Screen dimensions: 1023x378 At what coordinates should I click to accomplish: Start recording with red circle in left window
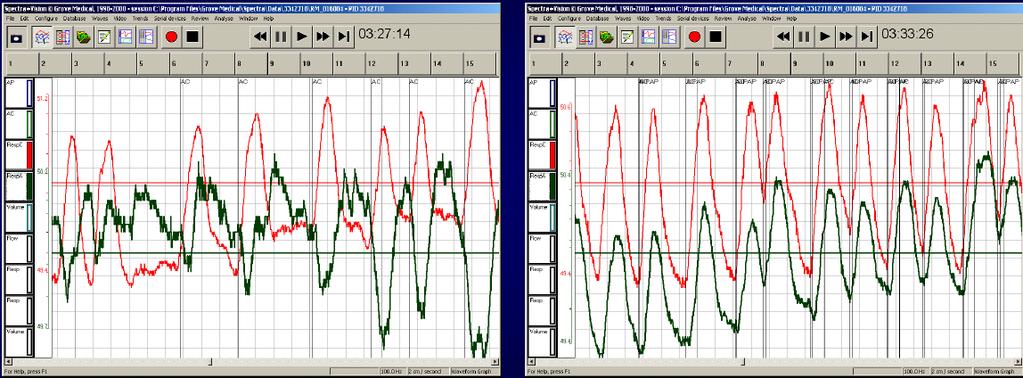click(172, 37)
